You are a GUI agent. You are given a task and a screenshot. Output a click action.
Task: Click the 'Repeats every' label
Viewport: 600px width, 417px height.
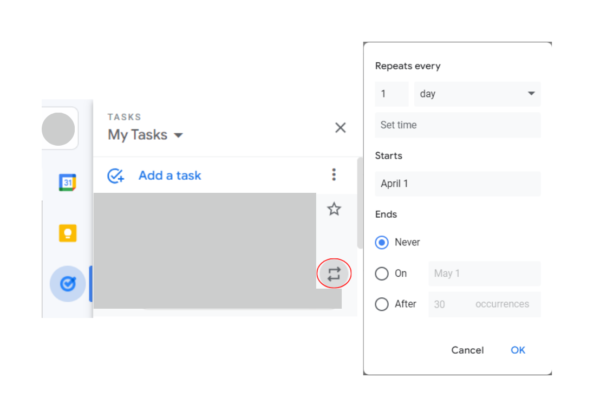(x=408, y=66)
